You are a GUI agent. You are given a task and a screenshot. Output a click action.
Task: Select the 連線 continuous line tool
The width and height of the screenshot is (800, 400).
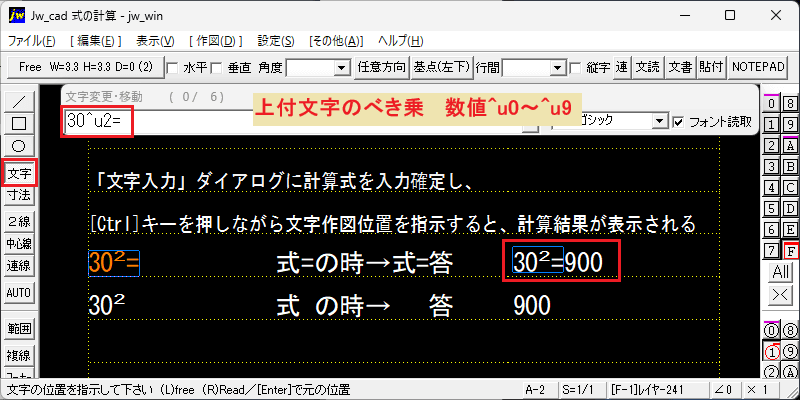coord(19,266)
